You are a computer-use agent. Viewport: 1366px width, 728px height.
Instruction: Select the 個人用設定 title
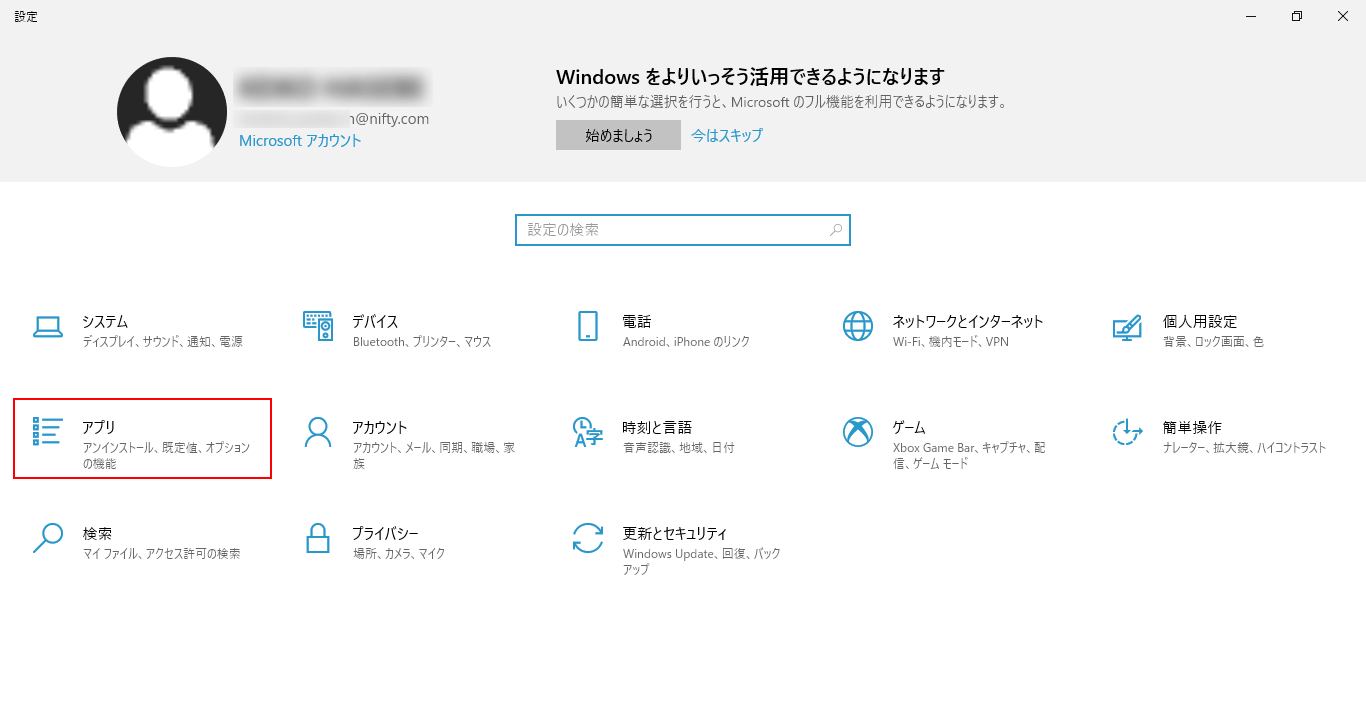click(x=1200, y=322)
